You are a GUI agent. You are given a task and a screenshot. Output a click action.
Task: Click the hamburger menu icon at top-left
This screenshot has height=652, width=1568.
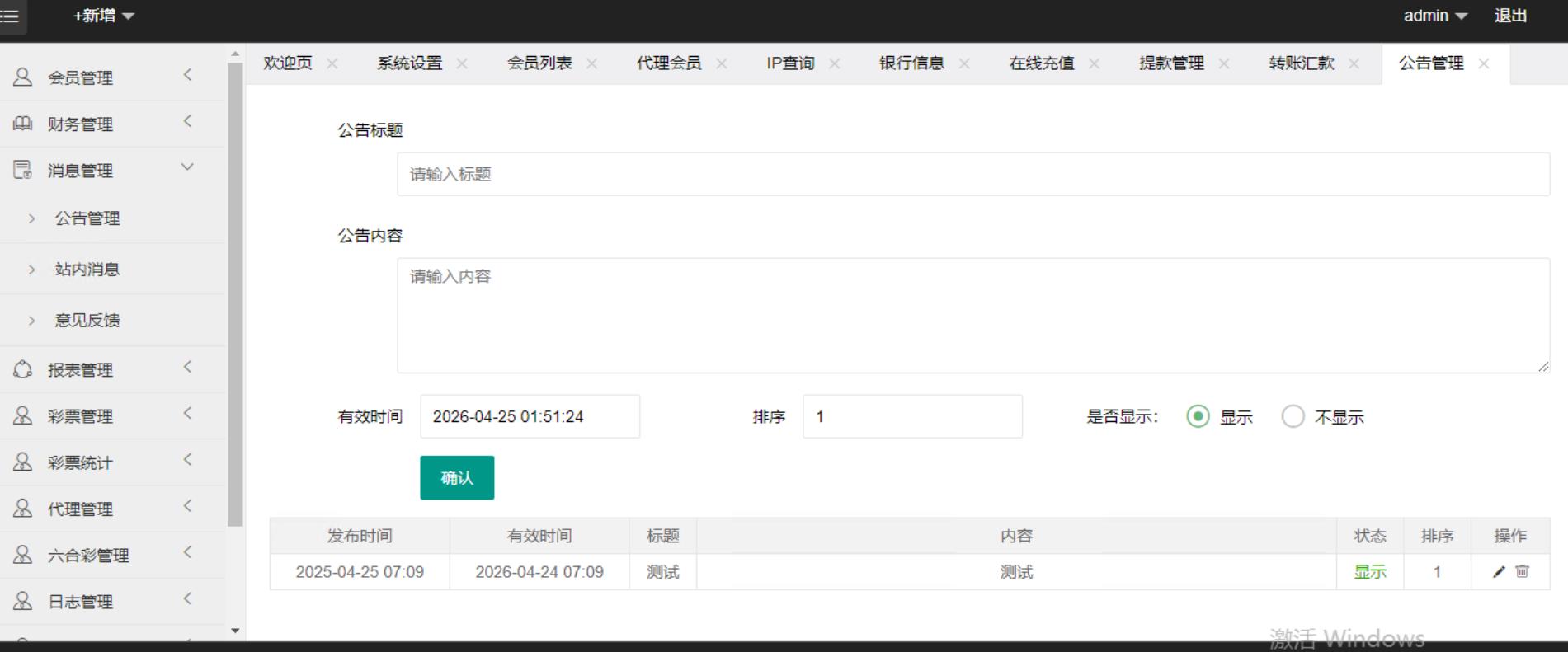pyautogui.click(x=10, y=16)
